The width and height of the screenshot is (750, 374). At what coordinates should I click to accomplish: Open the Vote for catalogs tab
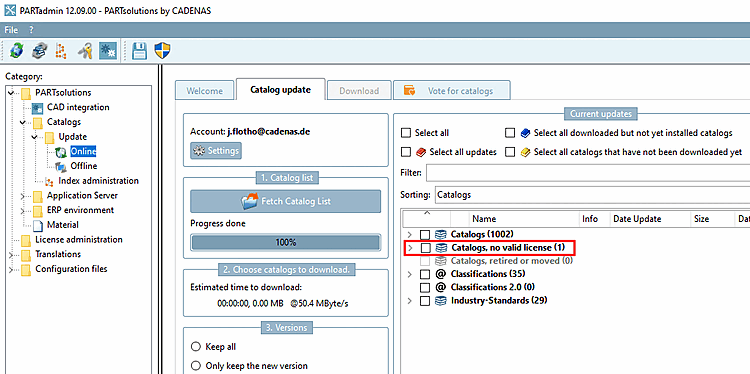point(452,91)
